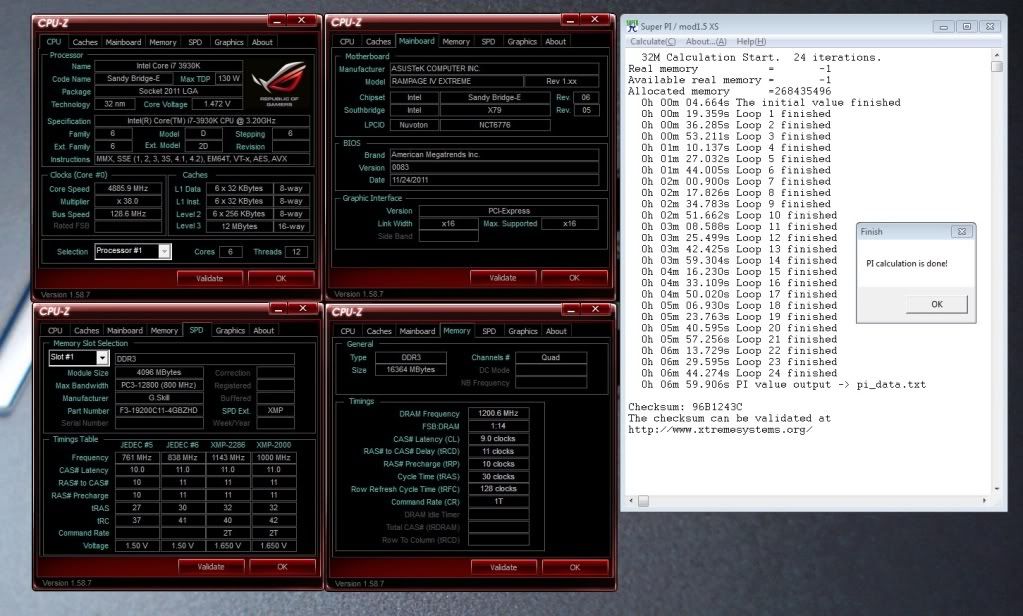
Task: Click Validate in the CPU-Z Mainboard window
Action: [502, 278]
